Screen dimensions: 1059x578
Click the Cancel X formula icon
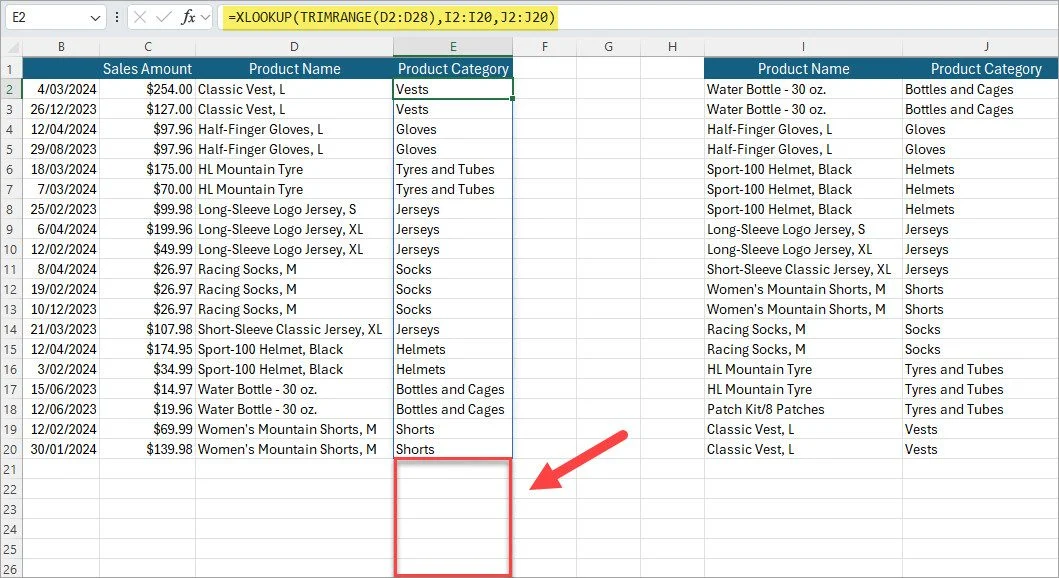click(x=140, y=17)
